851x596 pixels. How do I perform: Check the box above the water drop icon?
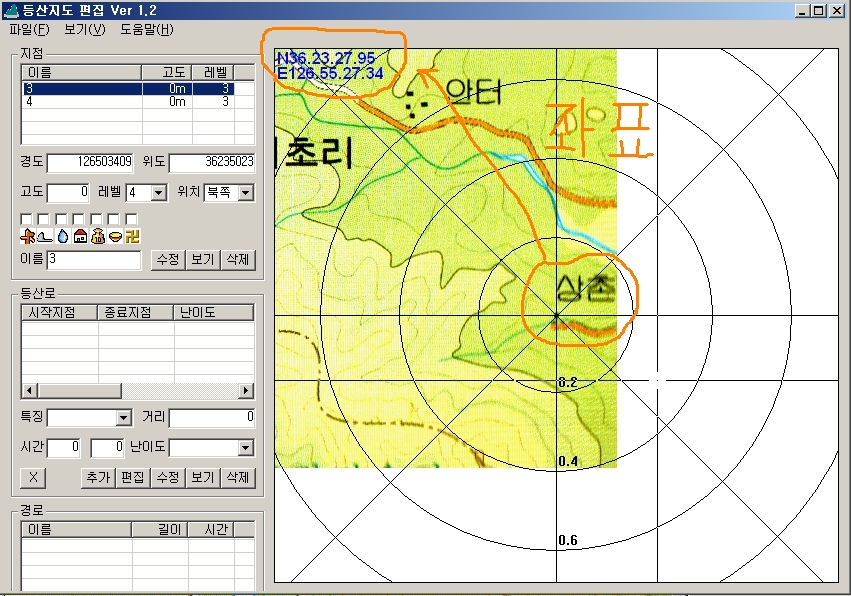tap(61, 219)
